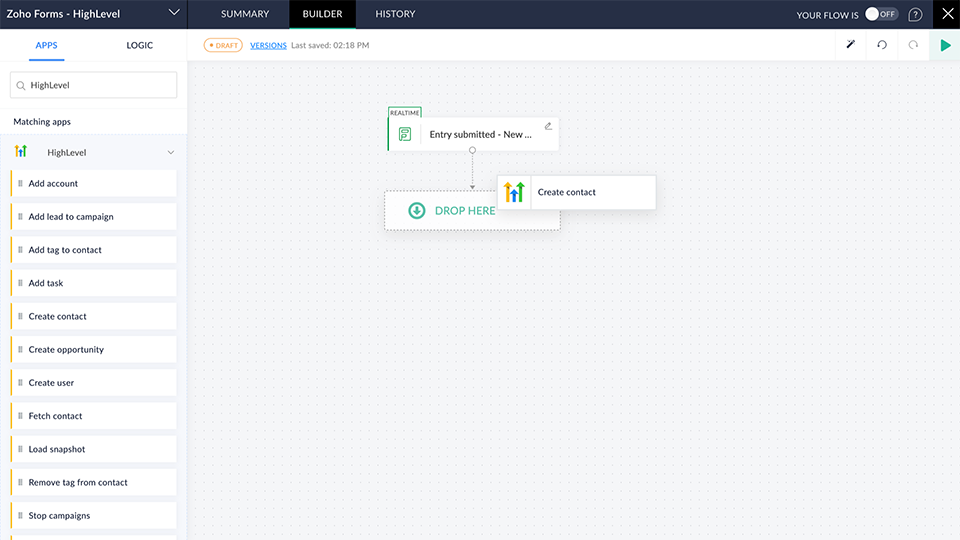Select the Add tag to contact action
960x540 pixels.
tap(94, 250)
